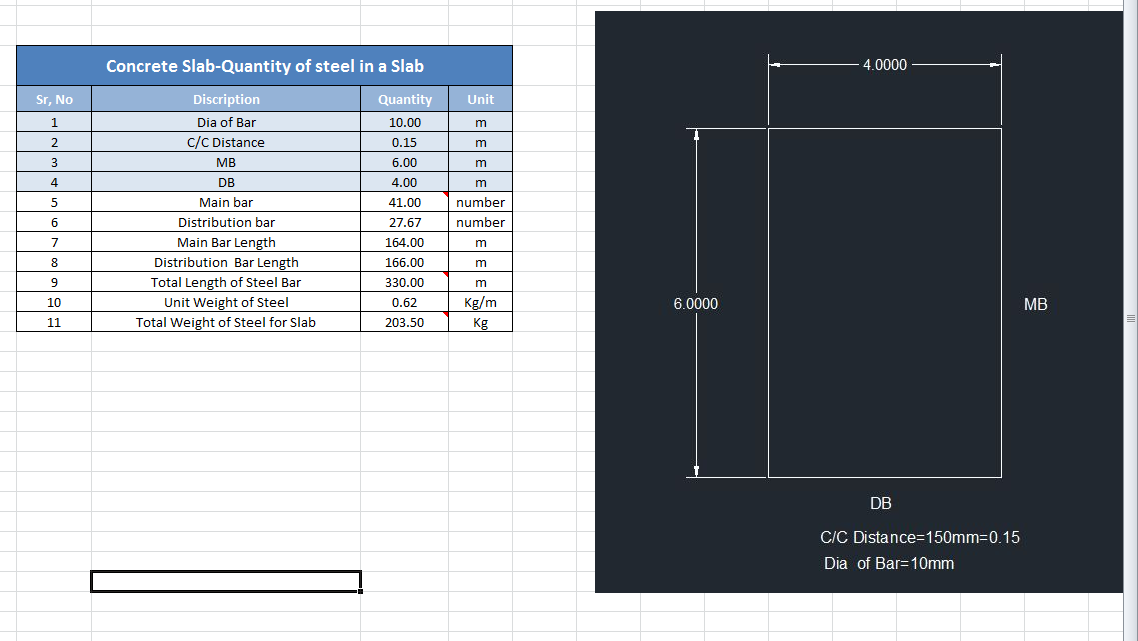
Task: Click the 4.0000 dimension label in the diagram
Action: point(884,64)
